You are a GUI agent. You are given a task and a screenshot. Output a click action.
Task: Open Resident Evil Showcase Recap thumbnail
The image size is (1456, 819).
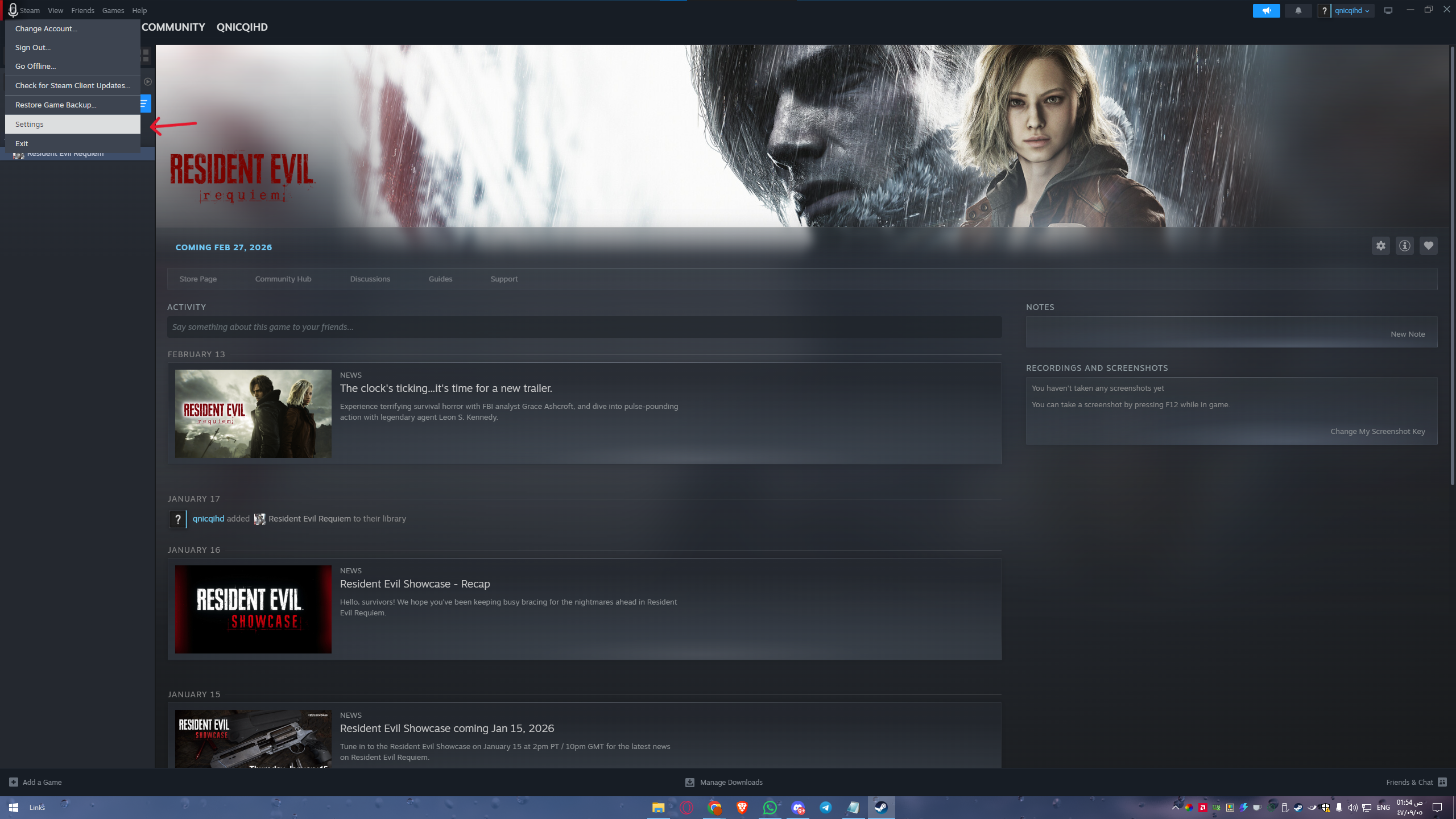[x=253, y=609]
